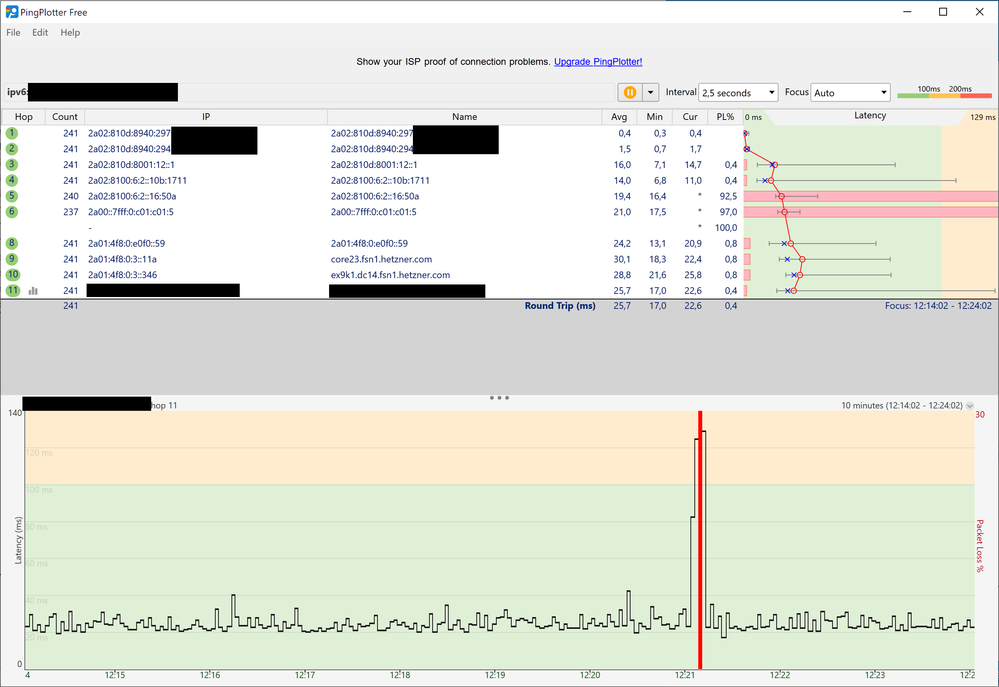Click the ipv6 target address field
The height and width of the screenshot is (687, 999).
[310, 92]
